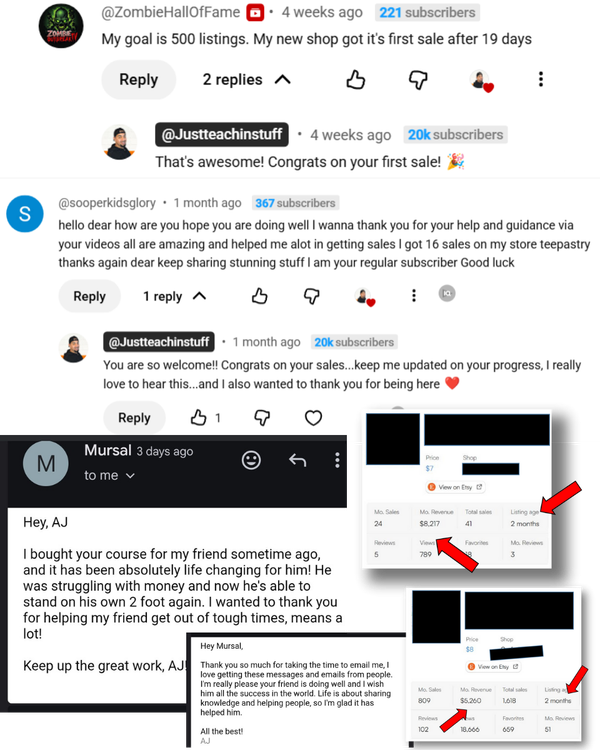600x750 pixels.
Task: Click emoji reaction icon in Mursal email
Action: (x=251, y=460)
